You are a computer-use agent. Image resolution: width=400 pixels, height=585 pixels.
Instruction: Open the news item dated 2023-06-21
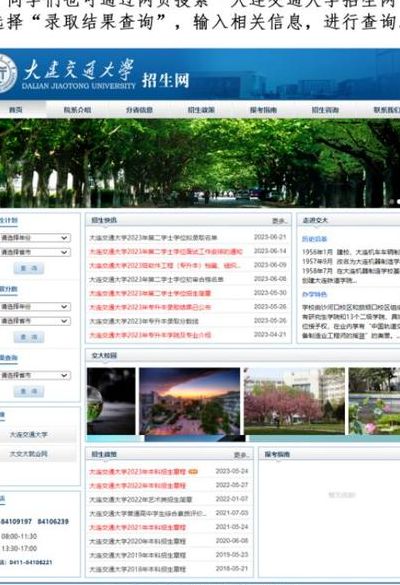153,238
